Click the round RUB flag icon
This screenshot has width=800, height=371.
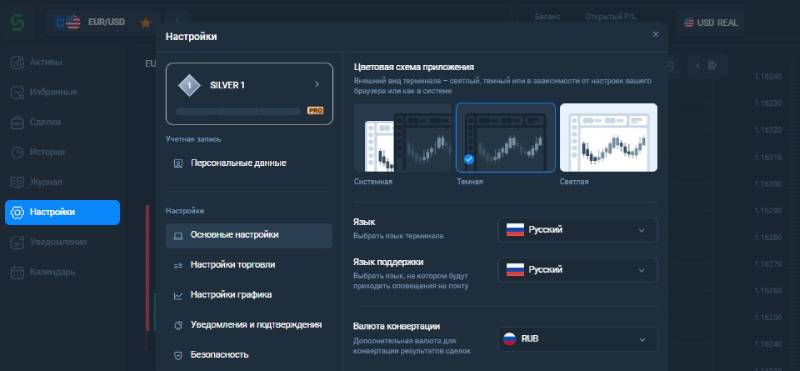509,339
